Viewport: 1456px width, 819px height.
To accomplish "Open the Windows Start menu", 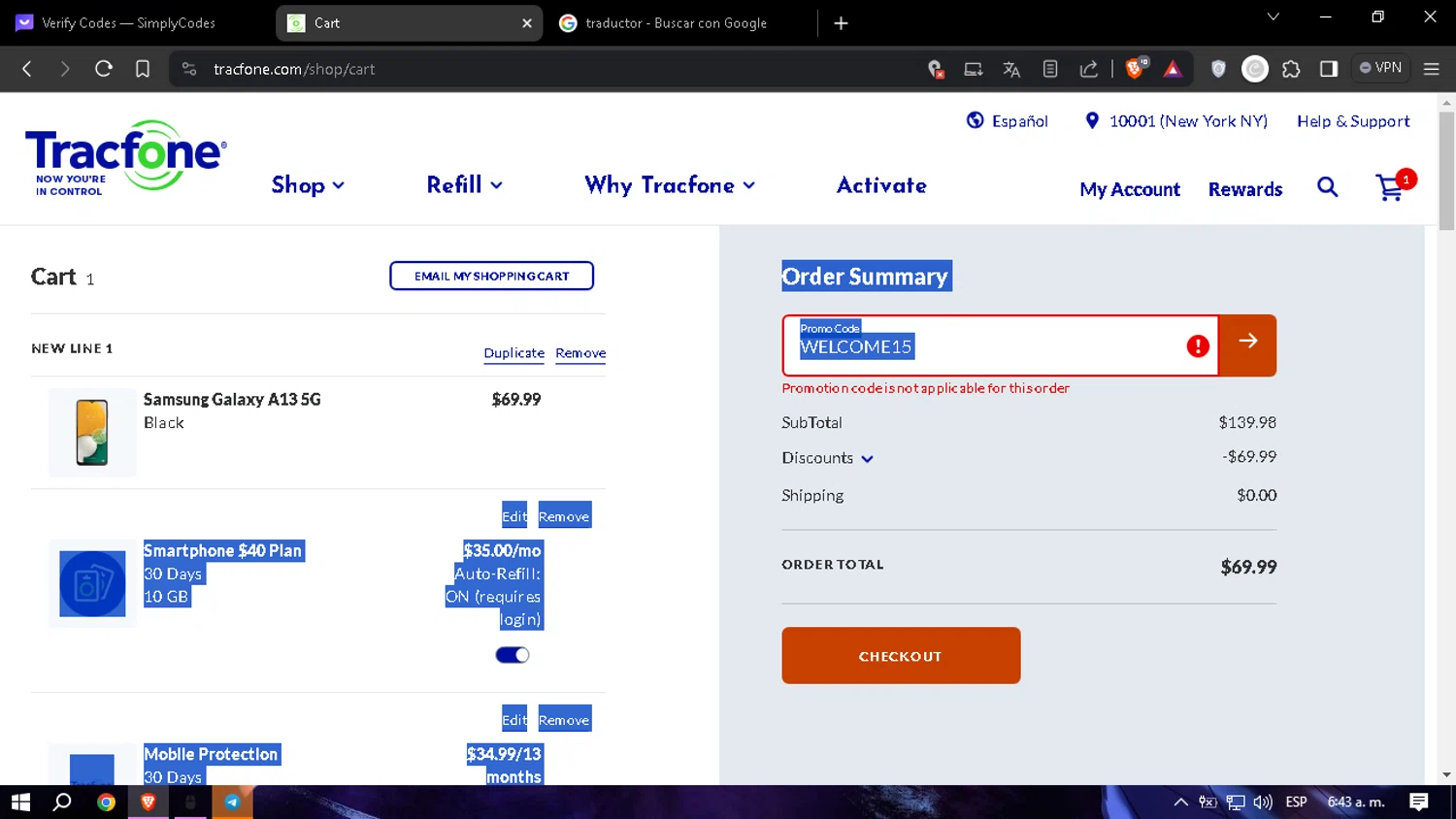I will tap(20, 803).
